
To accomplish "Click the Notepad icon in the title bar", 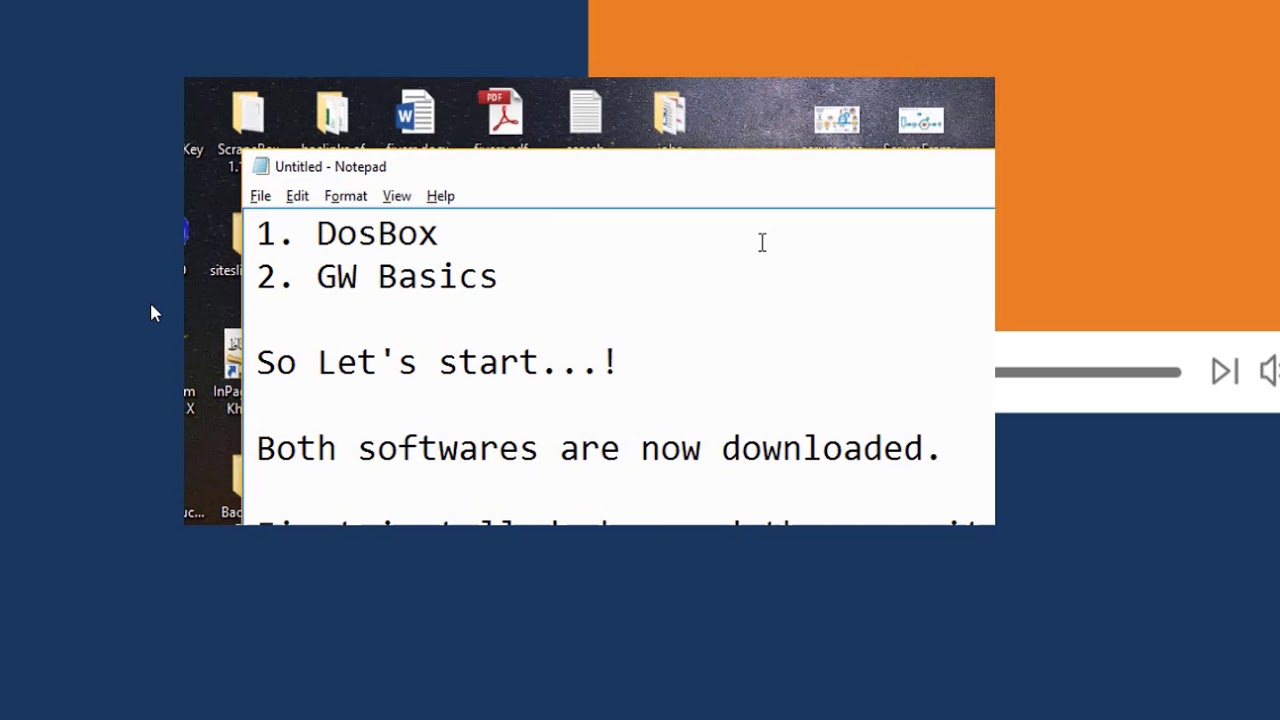I will click(x=261, y=166).
